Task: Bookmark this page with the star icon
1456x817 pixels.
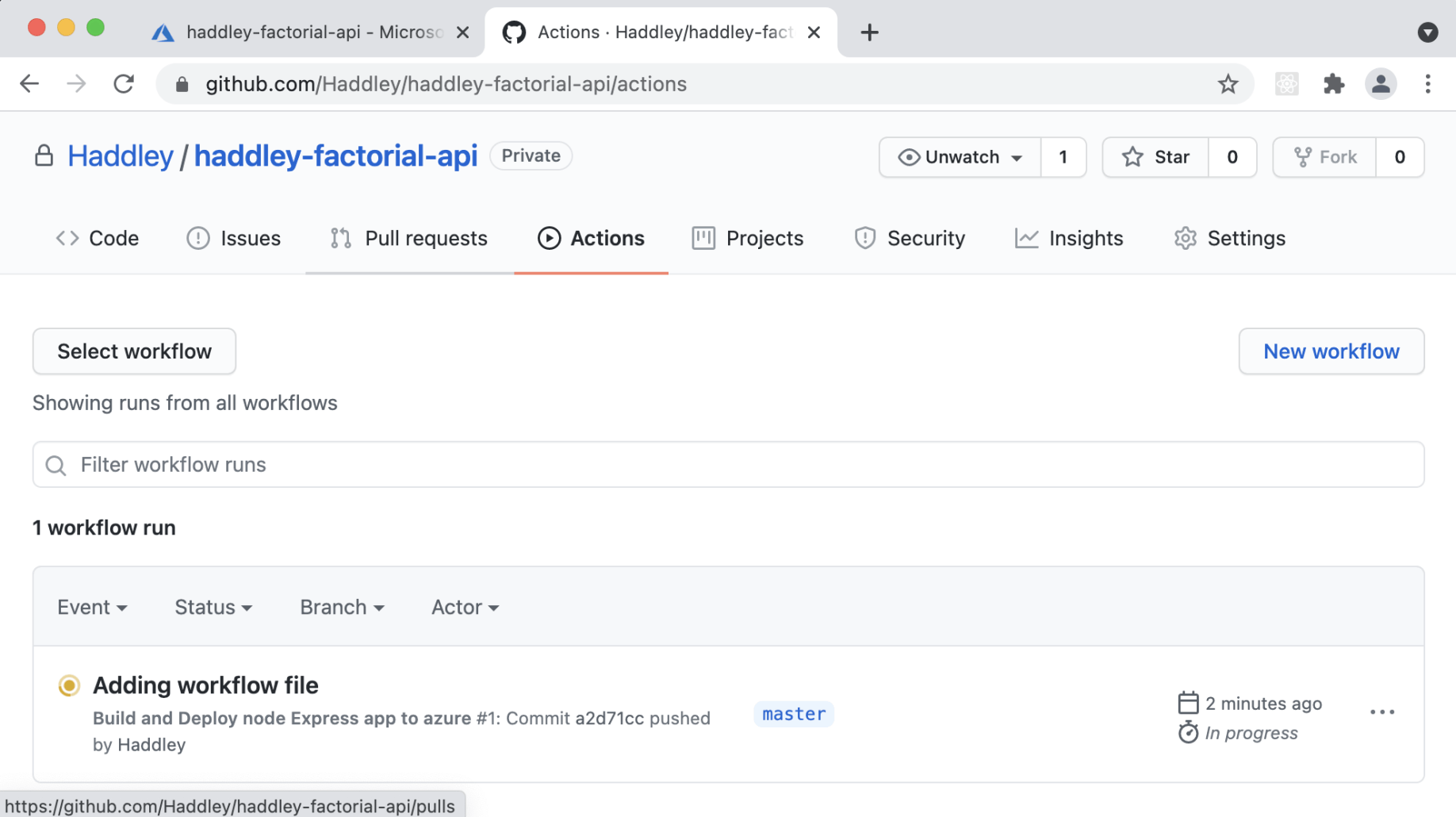Action: click(1228, 84)
